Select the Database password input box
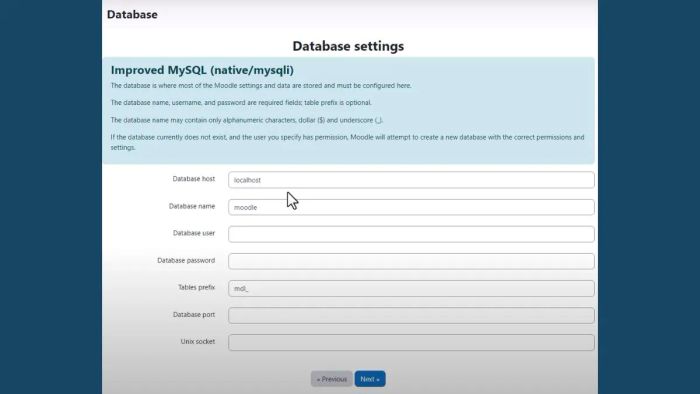This screenshot has width=700, height=394. (x=411, y=261)
